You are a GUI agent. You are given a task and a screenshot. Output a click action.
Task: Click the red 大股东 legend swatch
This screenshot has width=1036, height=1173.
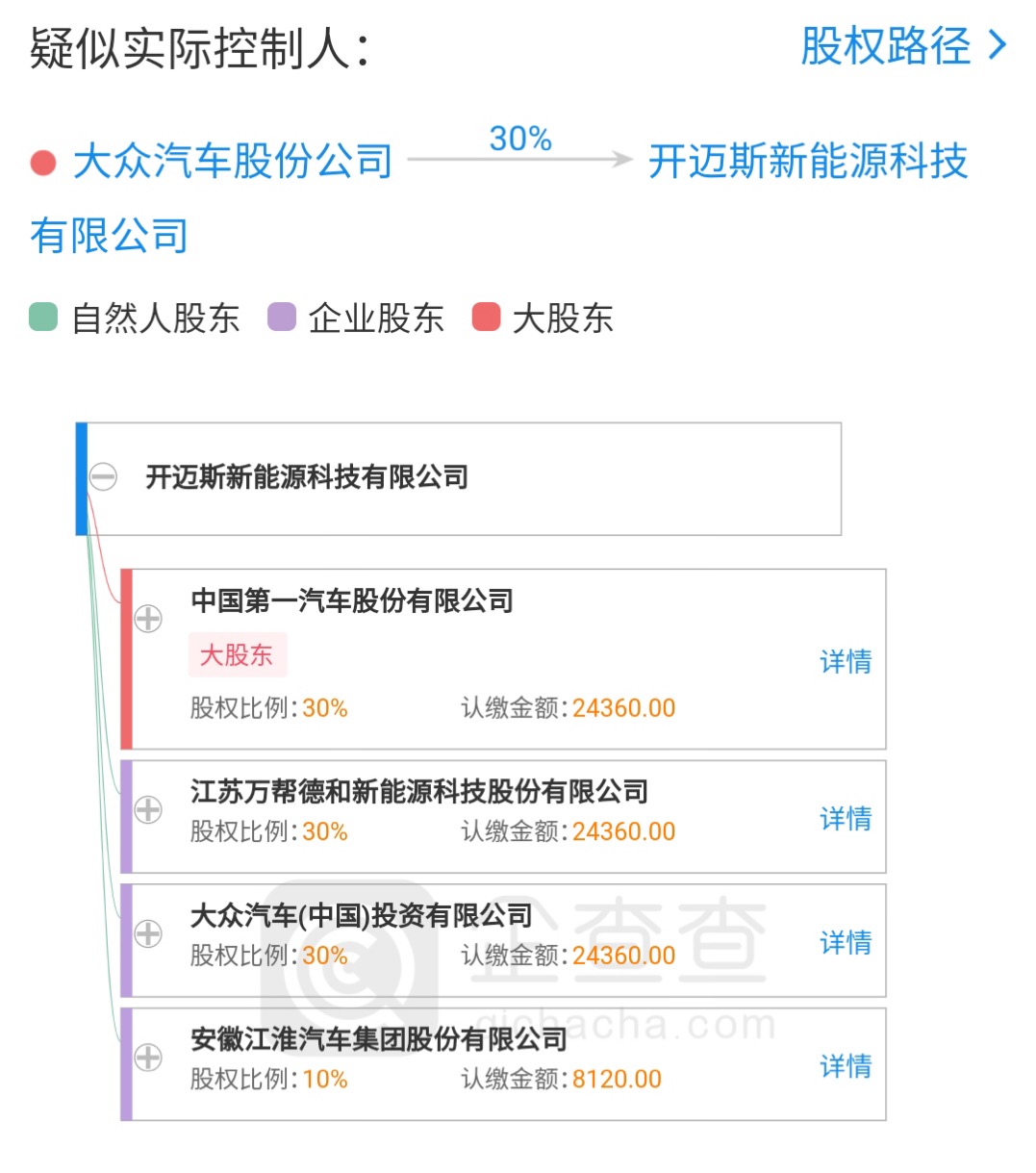click(487, 317)
